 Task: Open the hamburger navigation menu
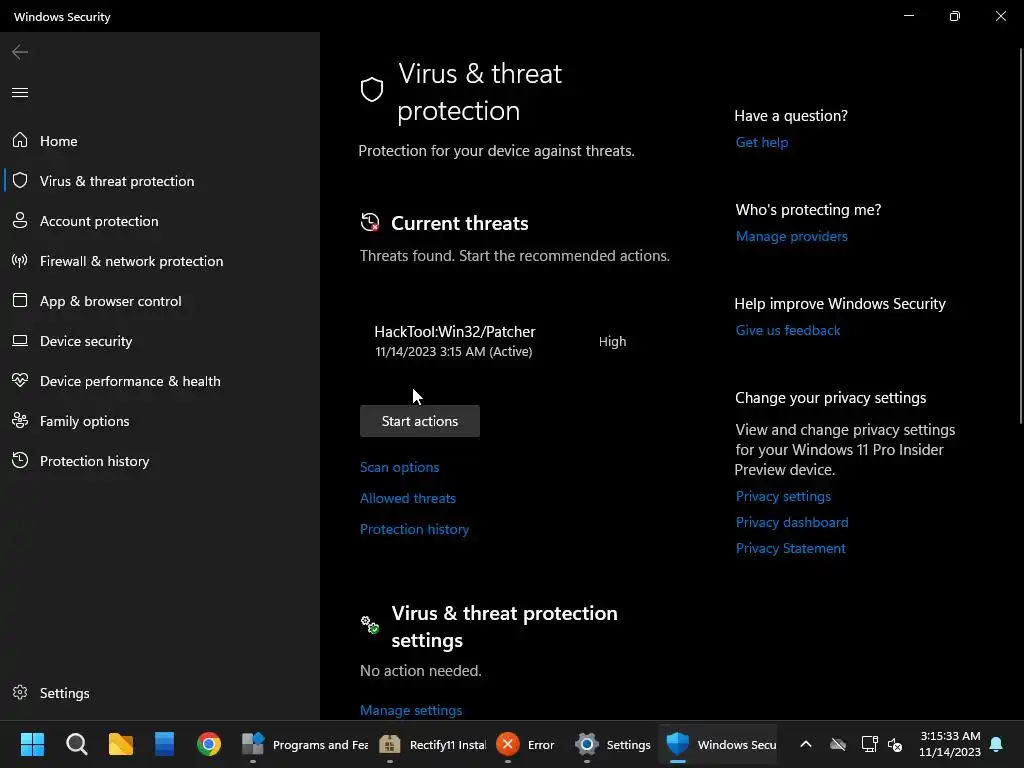coord(20,93)
